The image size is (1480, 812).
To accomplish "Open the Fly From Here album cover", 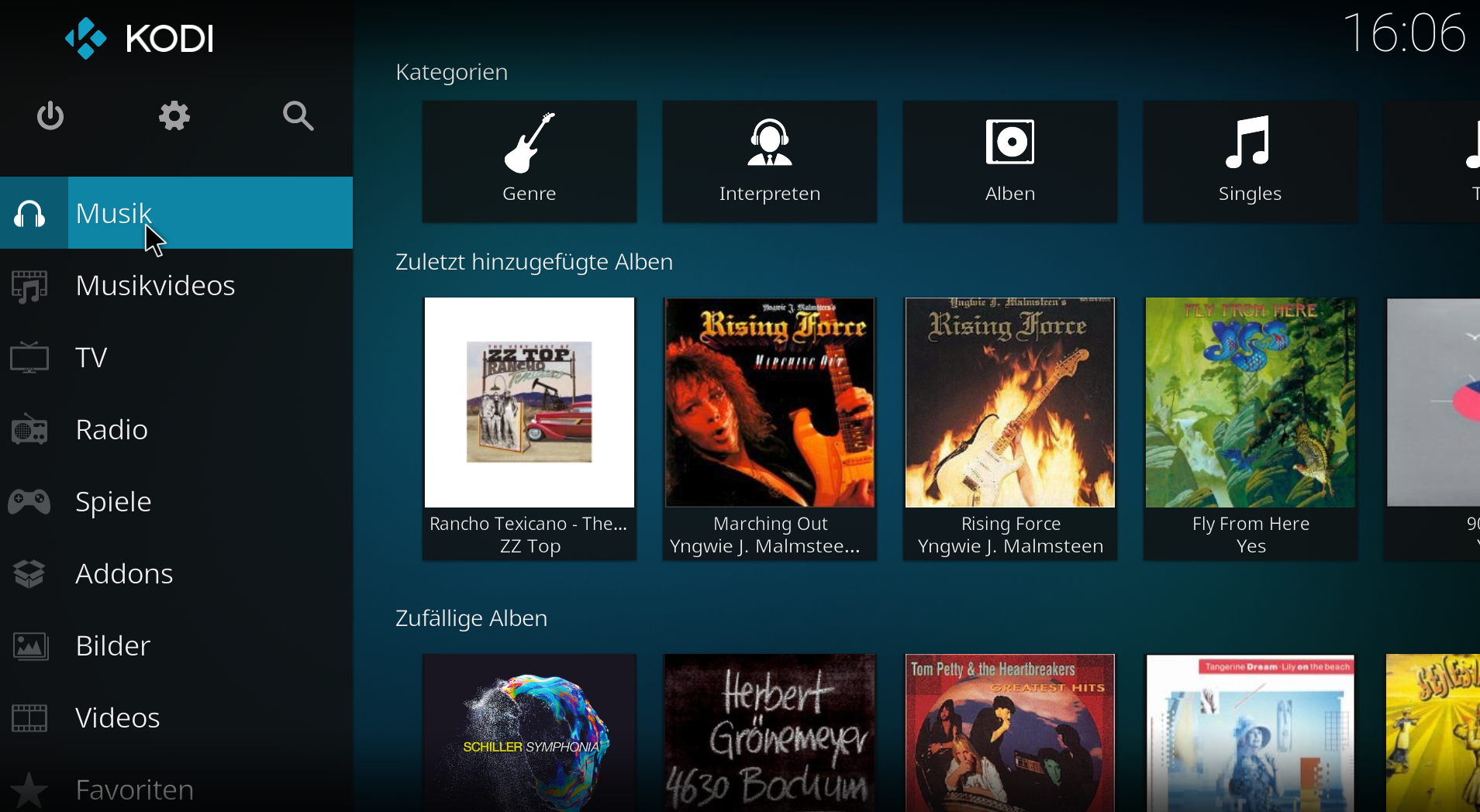I will click(x=1251, y=402).
